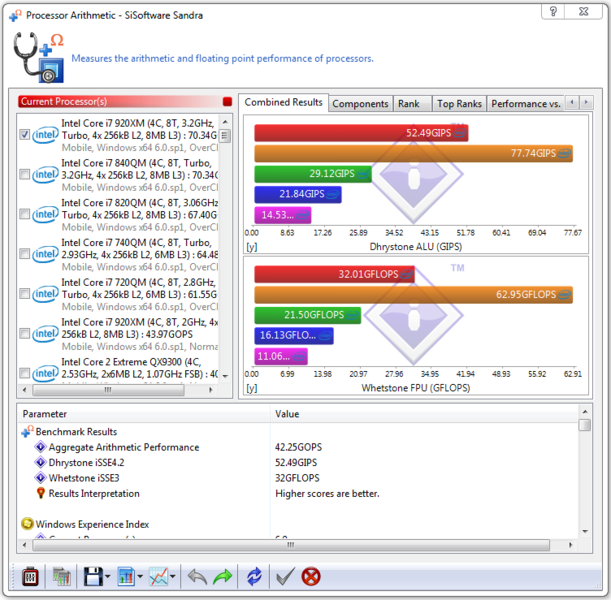
Task: Click the calculator options icon in bottom toolbar
Action: (x=30, y=577)
